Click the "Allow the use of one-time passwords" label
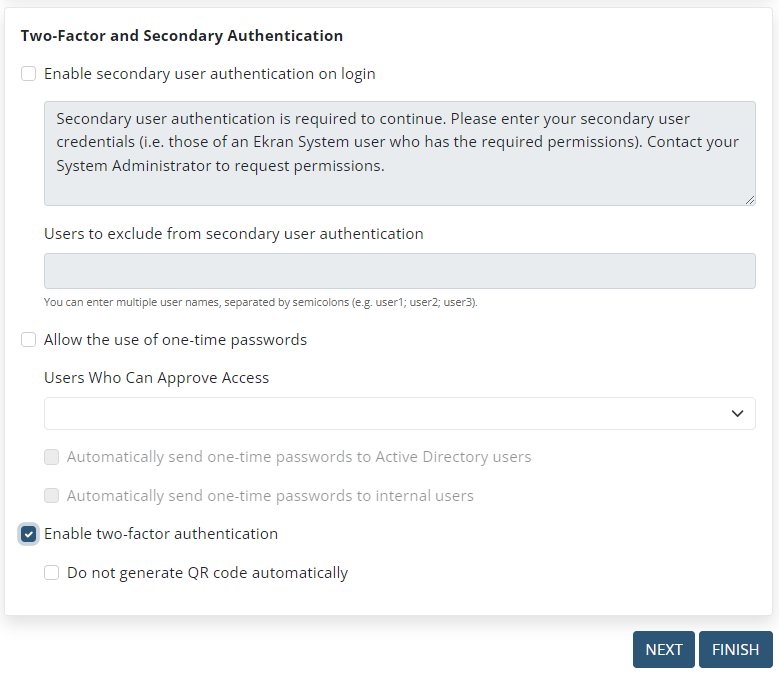This screenshot has width=779, height=675. [x=175, y=340]
